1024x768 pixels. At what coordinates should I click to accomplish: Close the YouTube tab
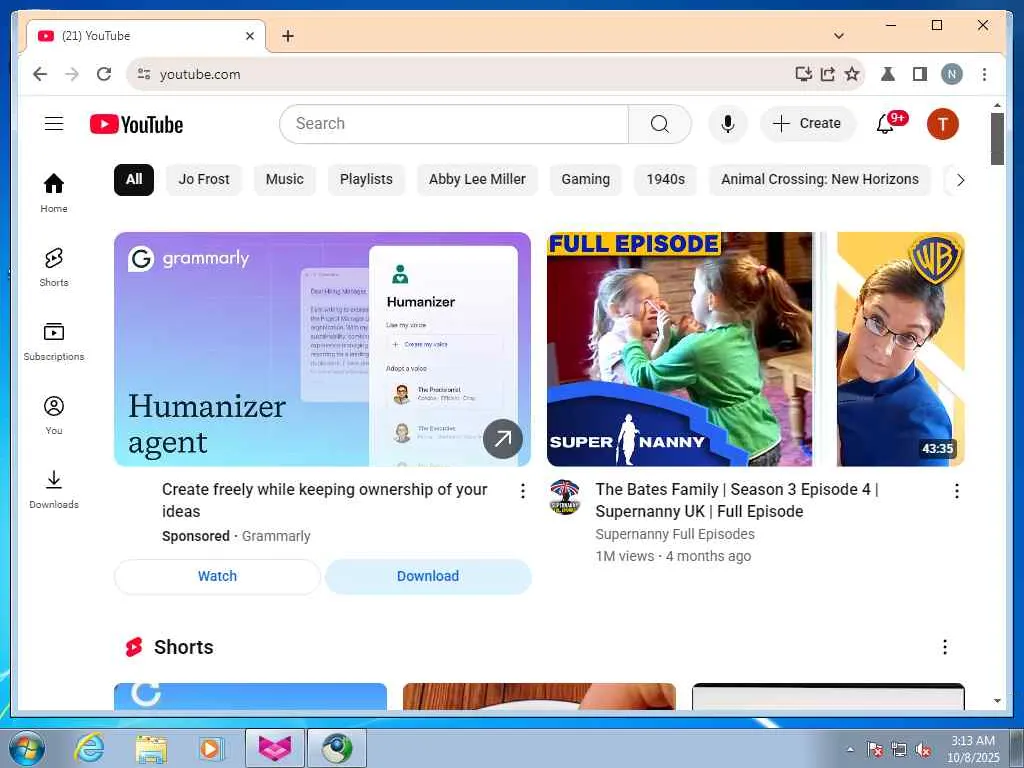[x=249, y=36]
